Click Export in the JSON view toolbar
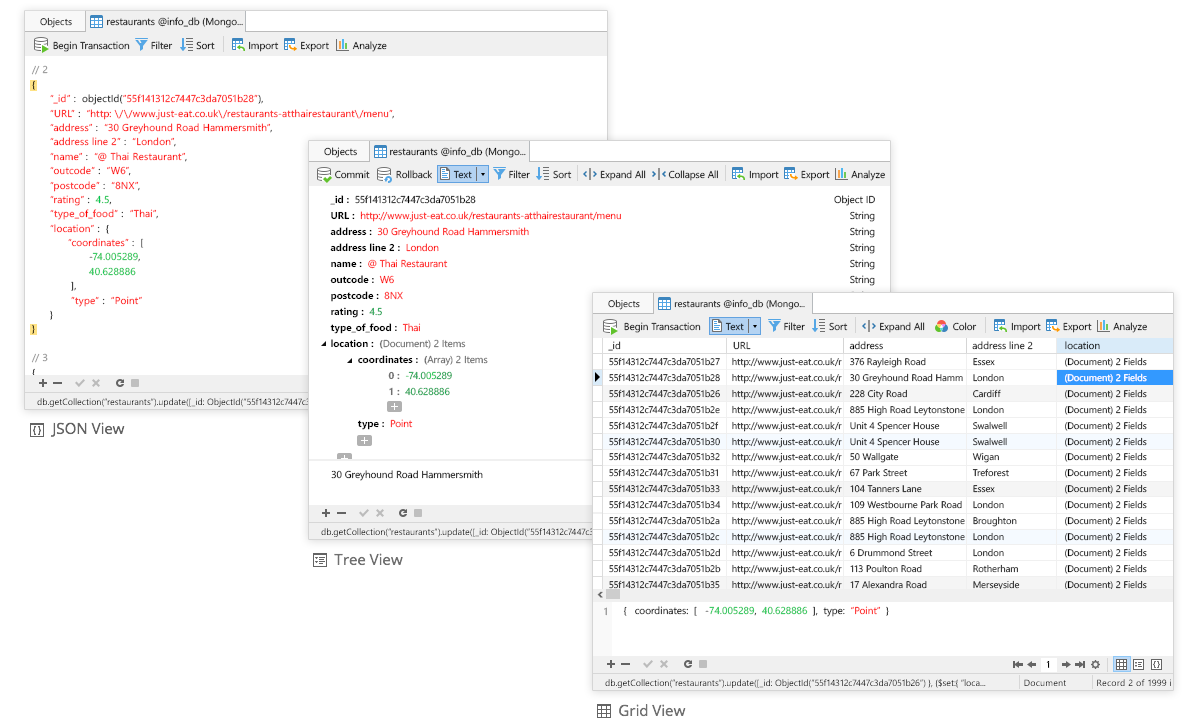The width and height of the screenshot is (1200, 720). pos(306,45)
